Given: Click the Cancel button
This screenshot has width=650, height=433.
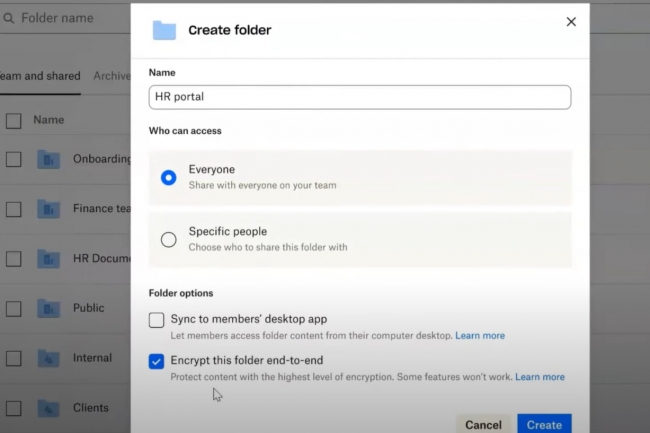Looking at the screenshot, I should click(483, 424).
